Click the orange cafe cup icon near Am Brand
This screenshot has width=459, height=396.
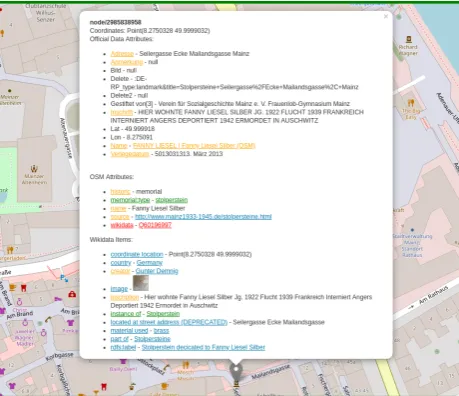pos(12,287)
